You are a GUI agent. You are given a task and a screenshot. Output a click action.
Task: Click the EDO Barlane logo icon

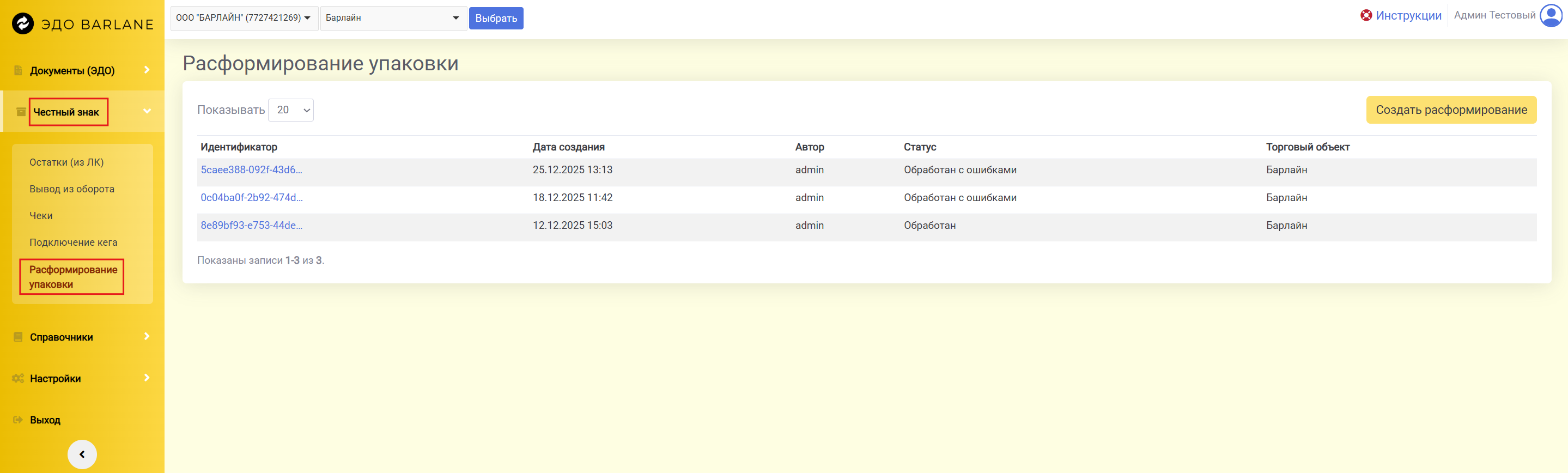(23, 24)
